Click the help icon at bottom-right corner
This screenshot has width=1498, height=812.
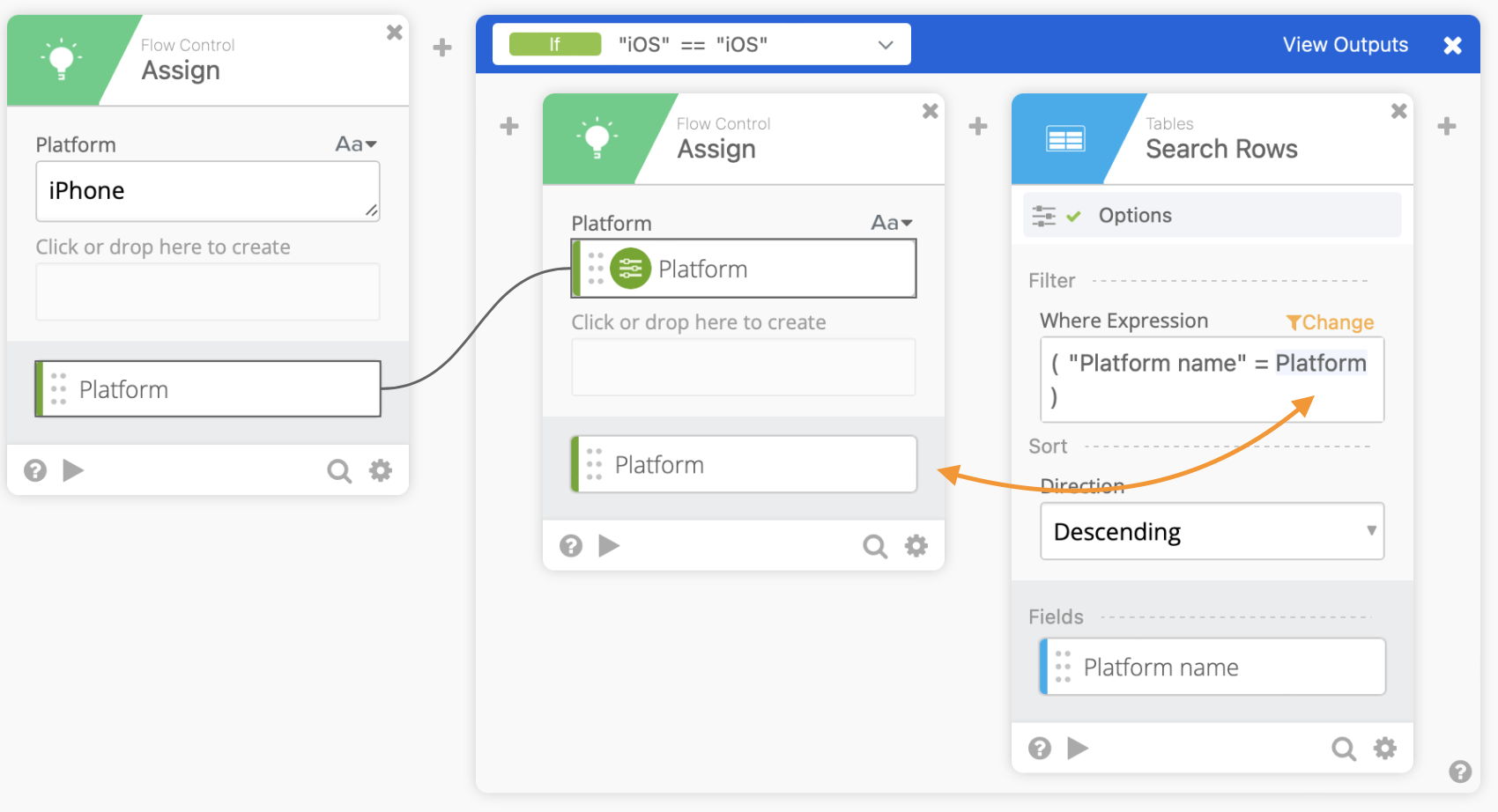coord(1459,771)
